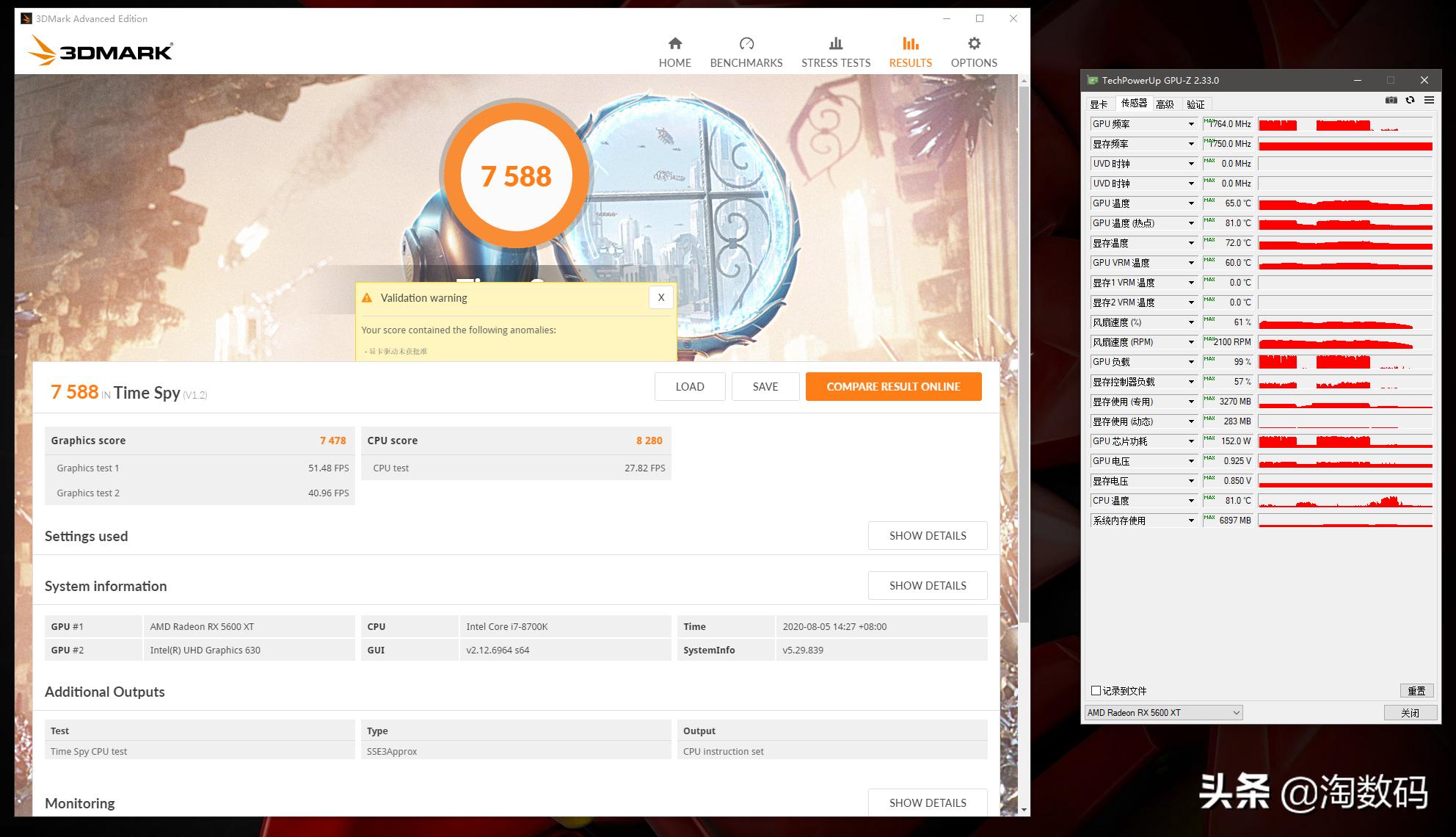Switch to the 验证 tab in GPU-Z
Image resolution: width=1456 pixels, height=837 pixels.
(x=1195, y=104)
